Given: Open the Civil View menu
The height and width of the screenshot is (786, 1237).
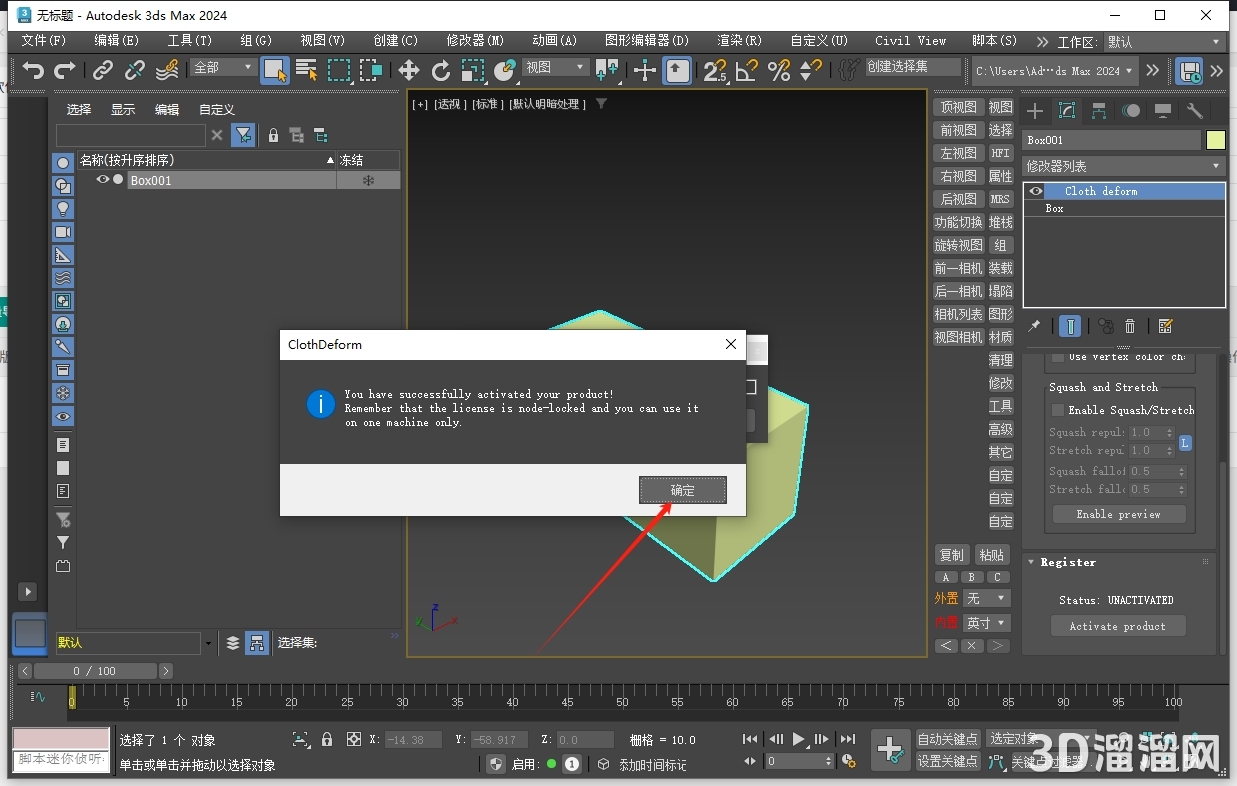Looking at the screenshot, I should pos(910,41).
